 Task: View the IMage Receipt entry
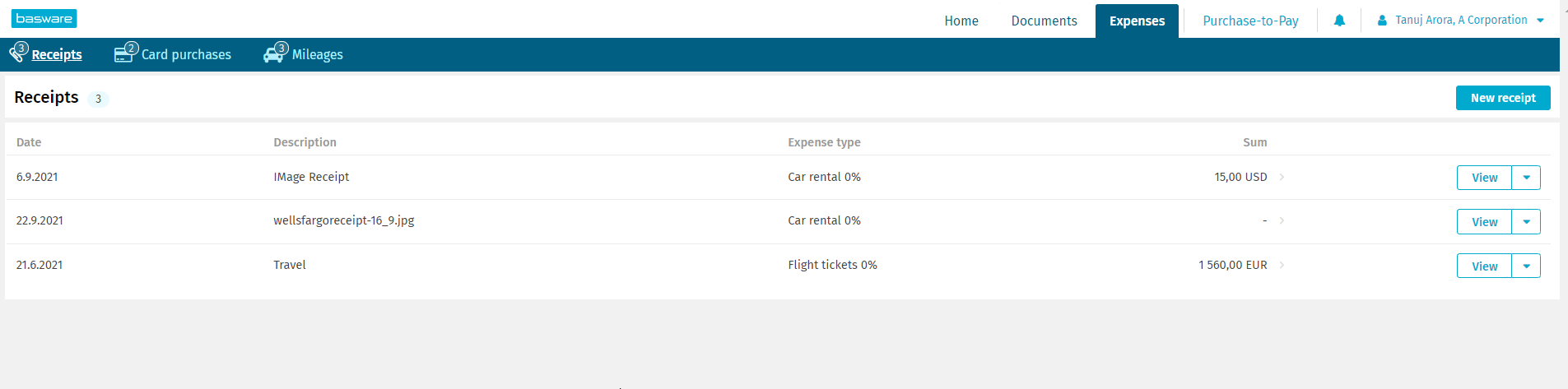pyautogui.click(x=1484, y=178)
